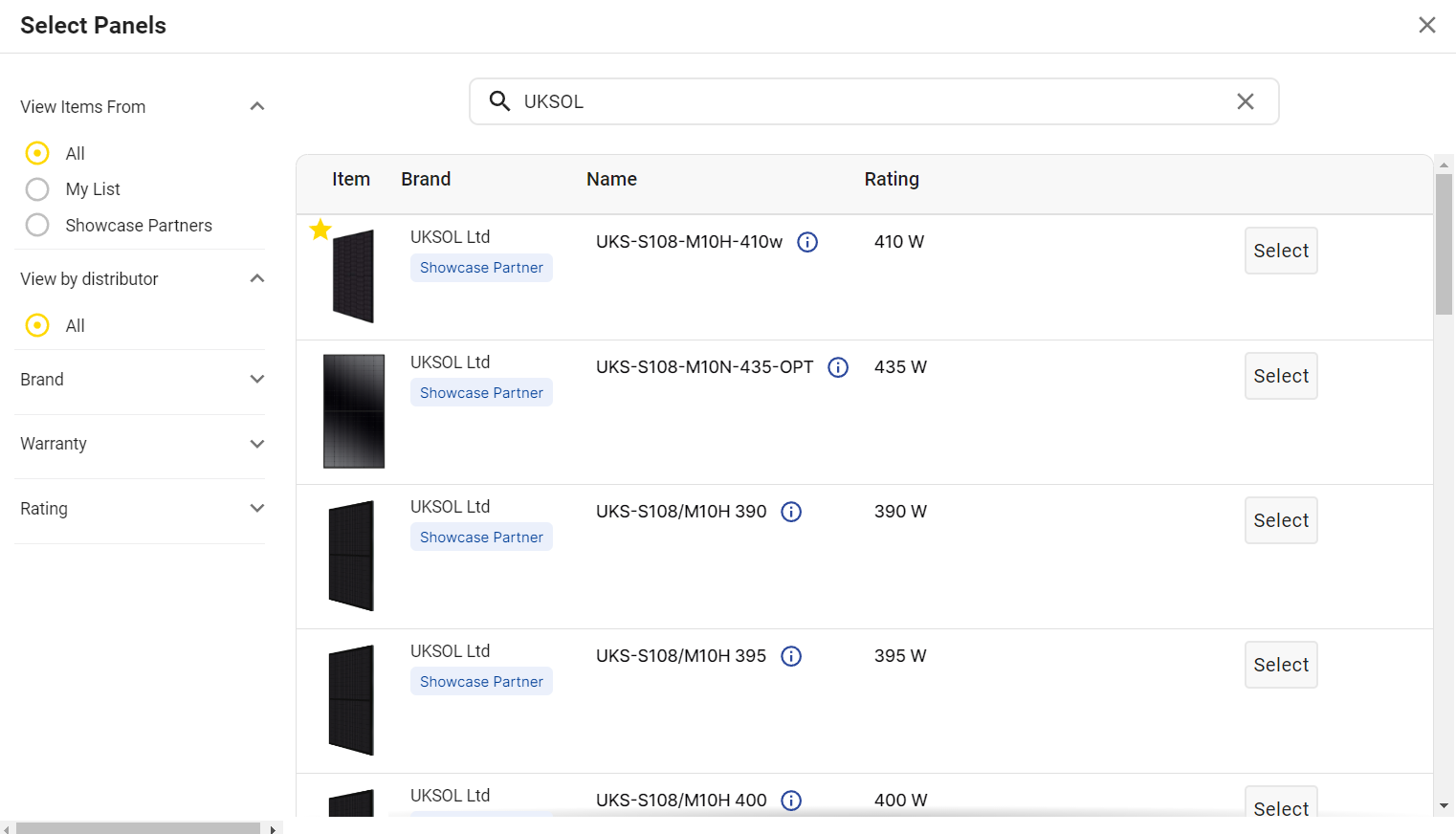Click the horizontal scroll left arrow

[x=7, y=828]
